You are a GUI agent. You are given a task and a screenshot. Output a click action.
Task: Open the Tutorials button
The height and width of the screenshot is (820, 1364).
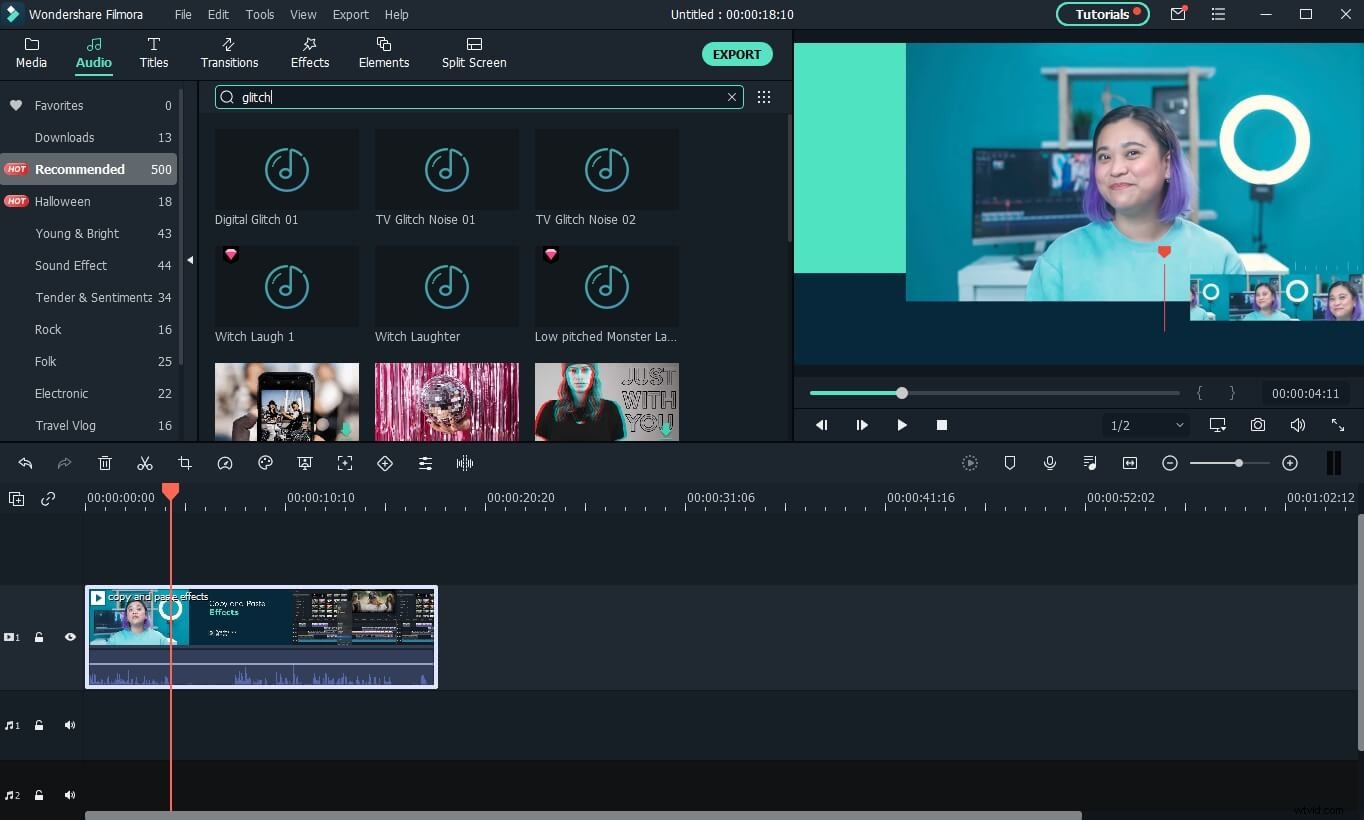click(x=1100, y=14)
